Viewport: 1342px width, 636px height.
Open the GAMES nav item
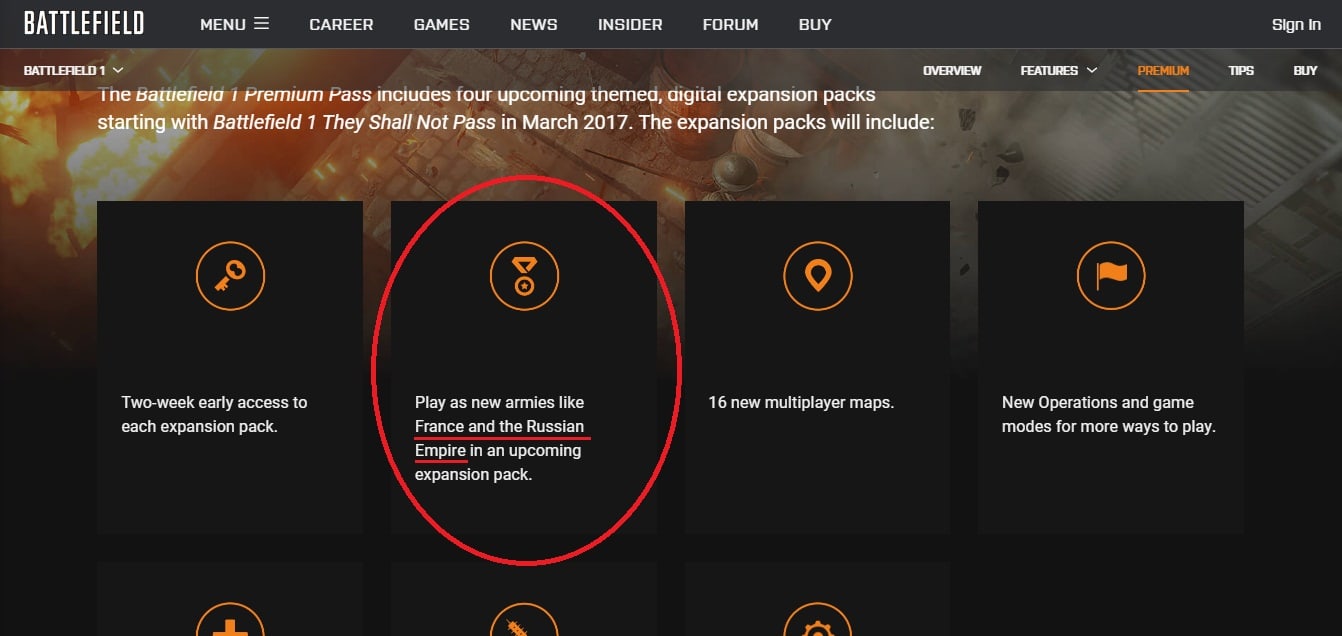click(x=441, y=24)
